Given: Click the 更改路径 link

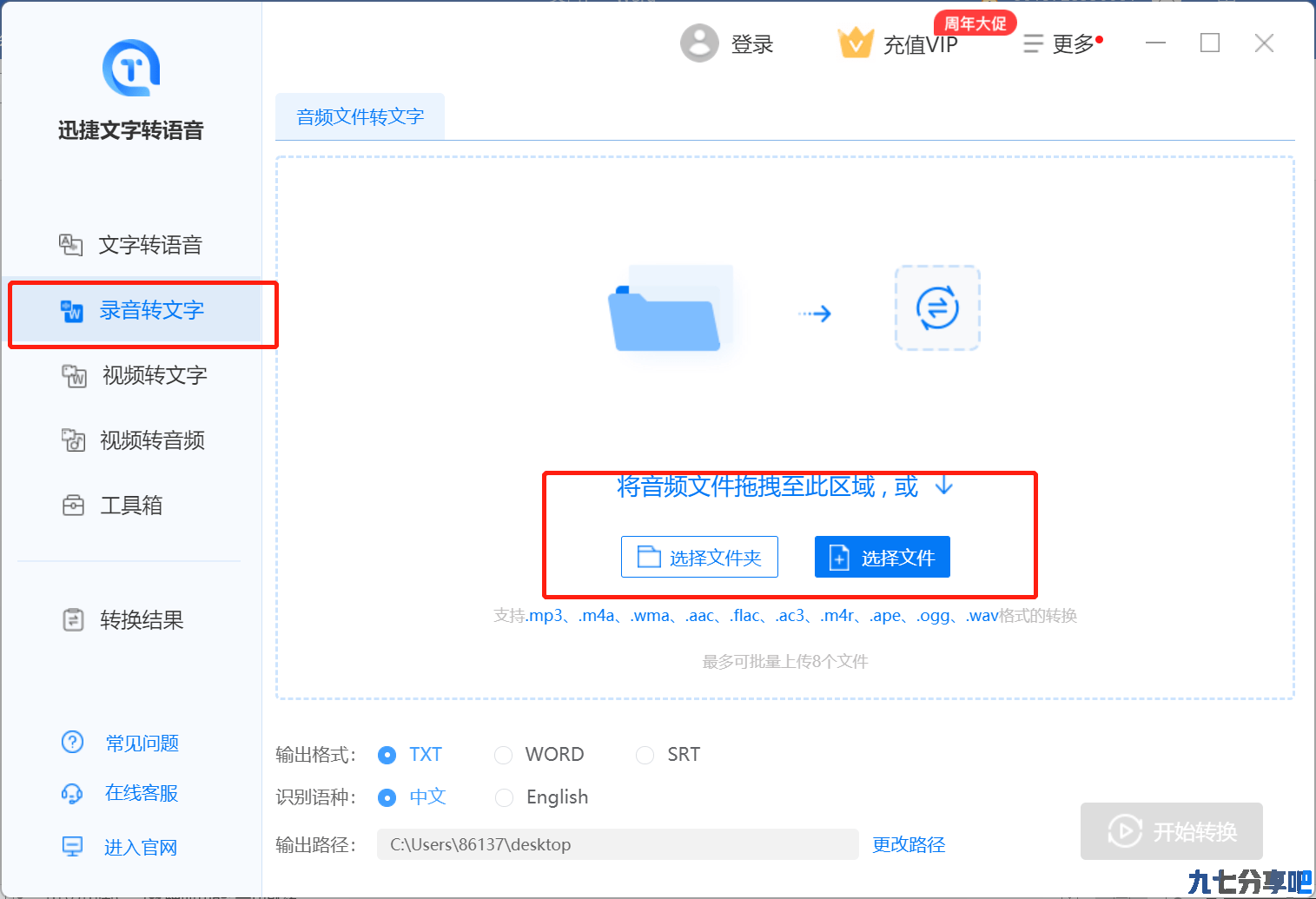Looking at the screenshot, I should [x=909, y=844].
